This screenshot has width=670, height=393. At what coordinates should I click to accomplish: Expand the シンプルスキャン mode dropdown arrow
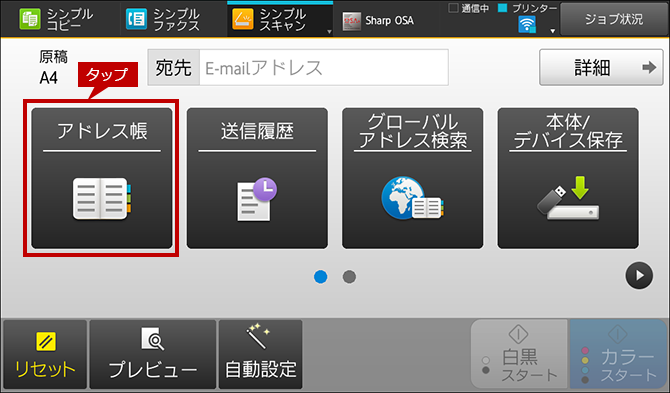coord(329,32)
